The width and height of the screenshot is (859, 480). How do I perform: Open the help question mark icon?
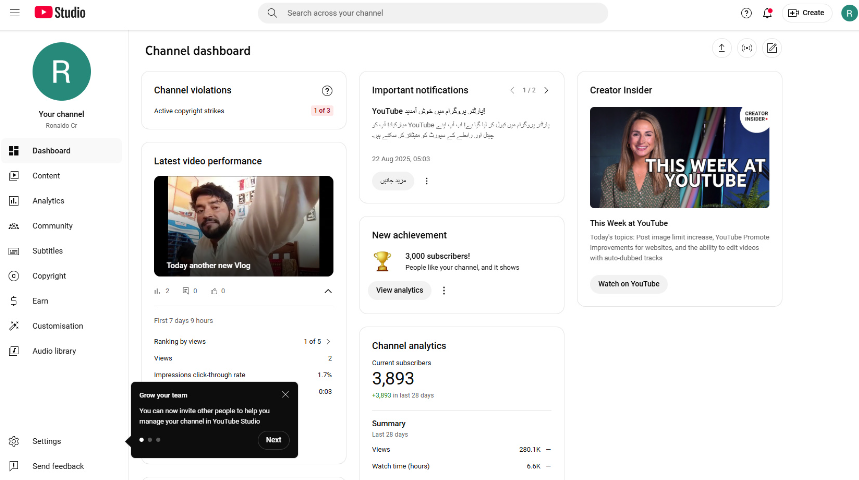click(746, 13)
